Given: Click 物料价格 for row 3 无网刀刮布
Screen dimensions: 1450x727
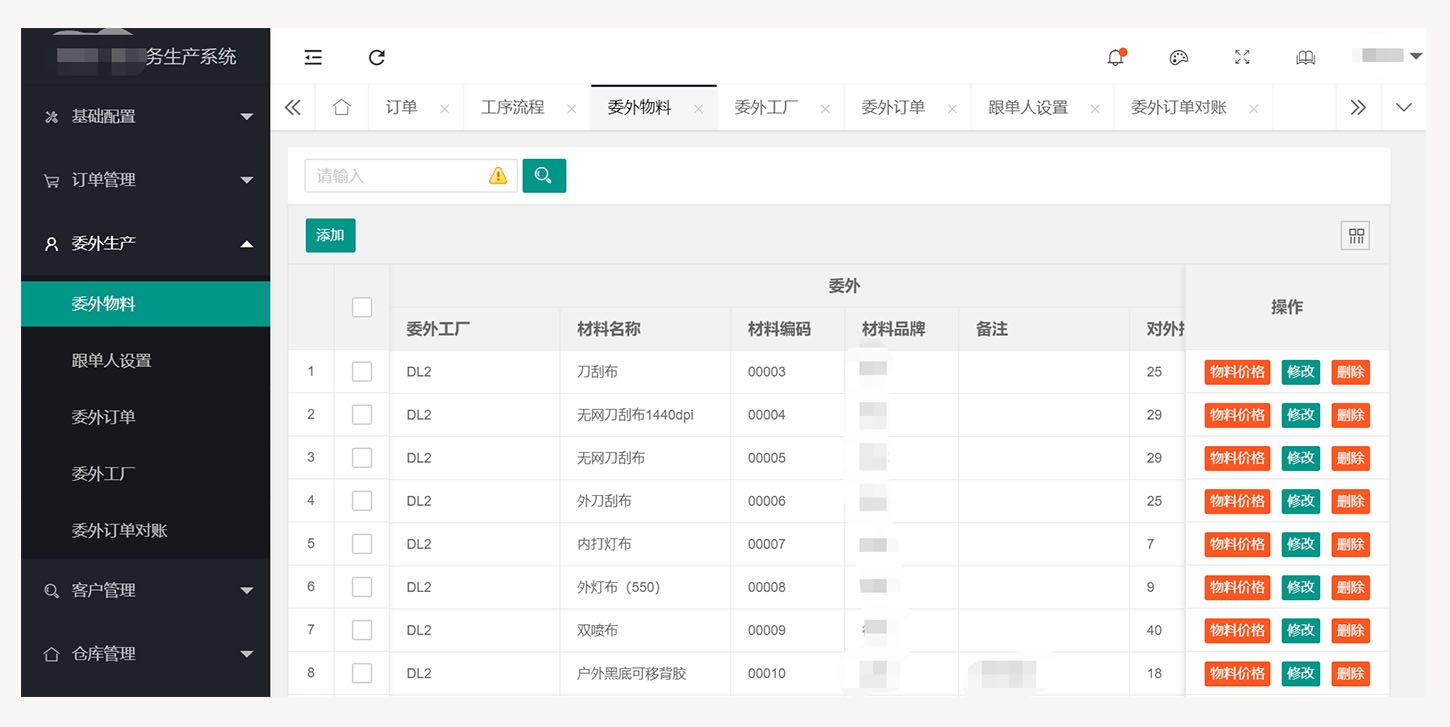Looking at the screenshot, I should click(1237, 458).
